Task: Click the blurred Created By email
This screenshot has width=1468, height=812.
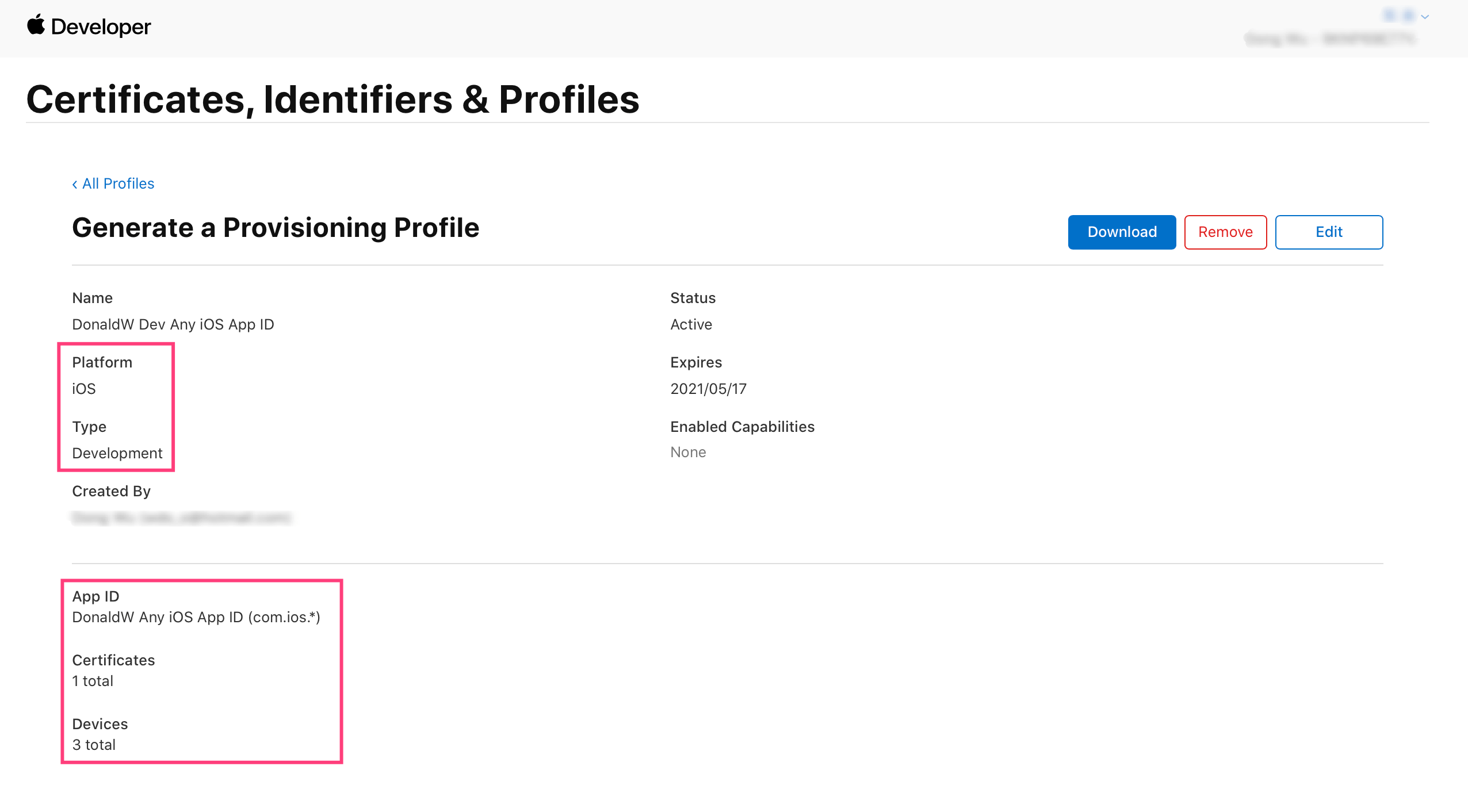Action: pyautogui.click(x=181, y=518)
